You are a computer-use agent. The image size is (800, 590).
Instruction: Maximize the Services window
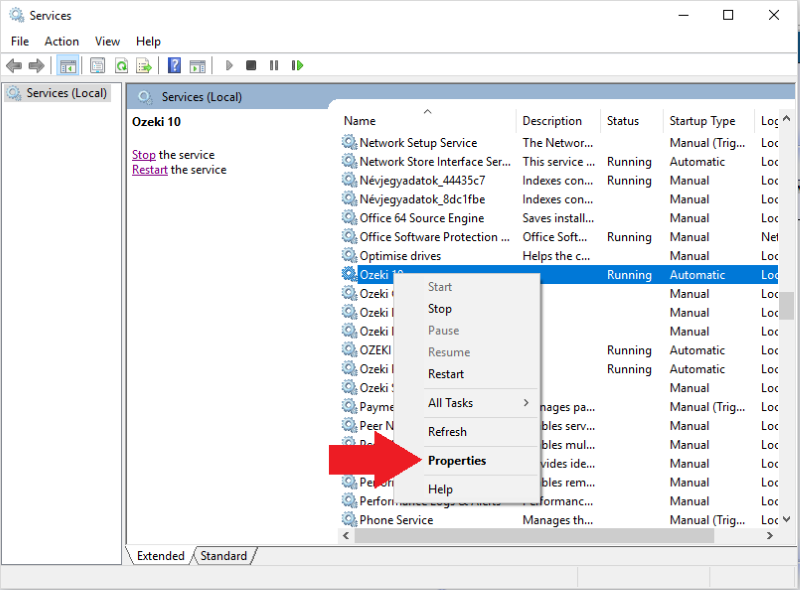(x=728, y=15)
